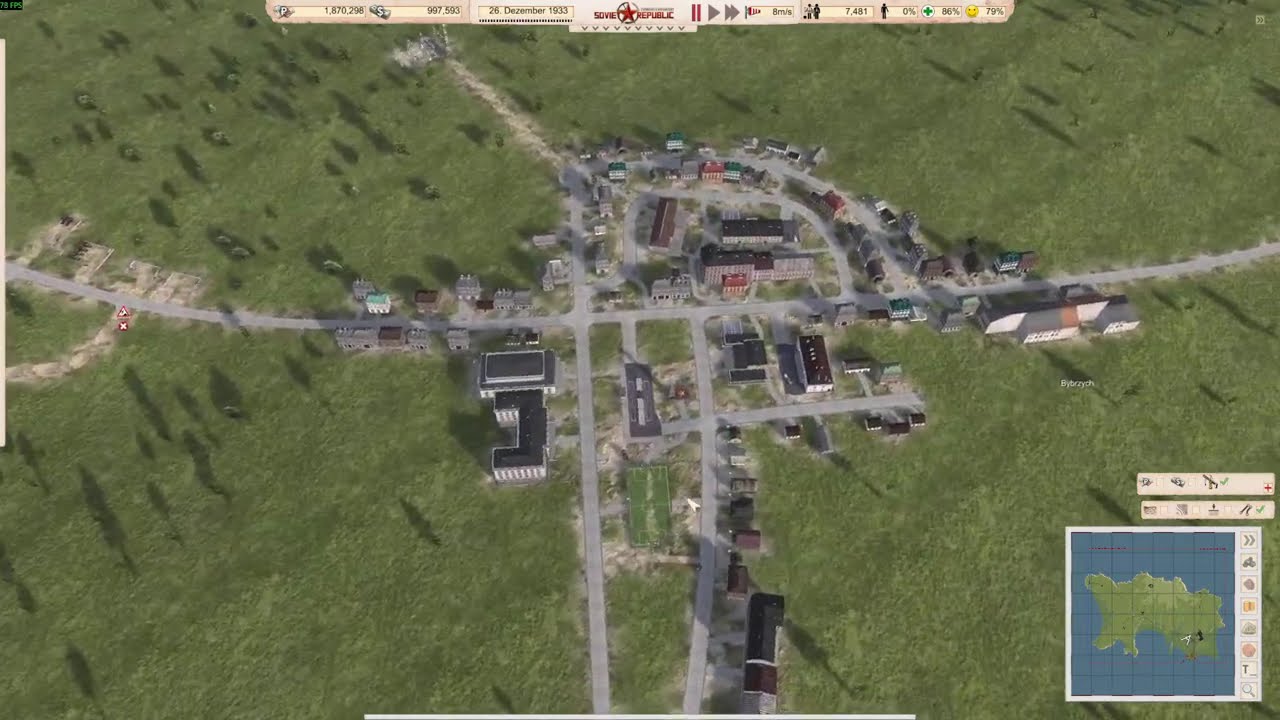Click the minimap magnifier search icon

coord(1249,690)
